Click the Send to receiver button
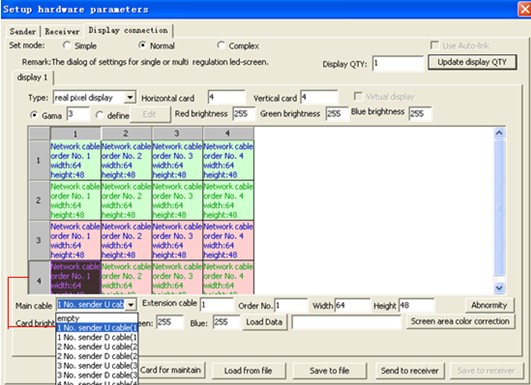This screenshot has height=385, width=531. 409,371
